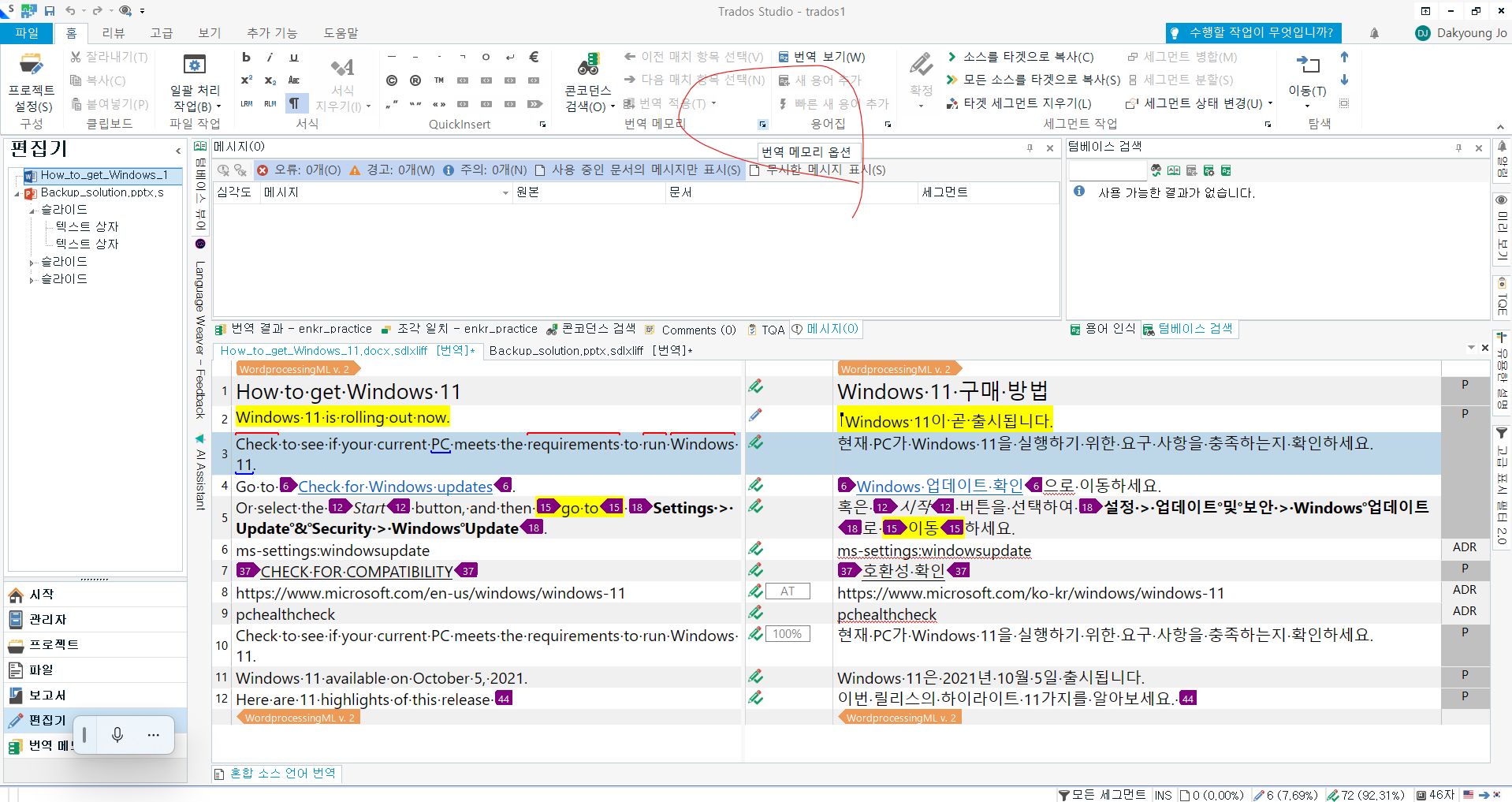
Task: Apply italic formatting with the i icon
Action: pyautogui.click(x=270, y=57)
